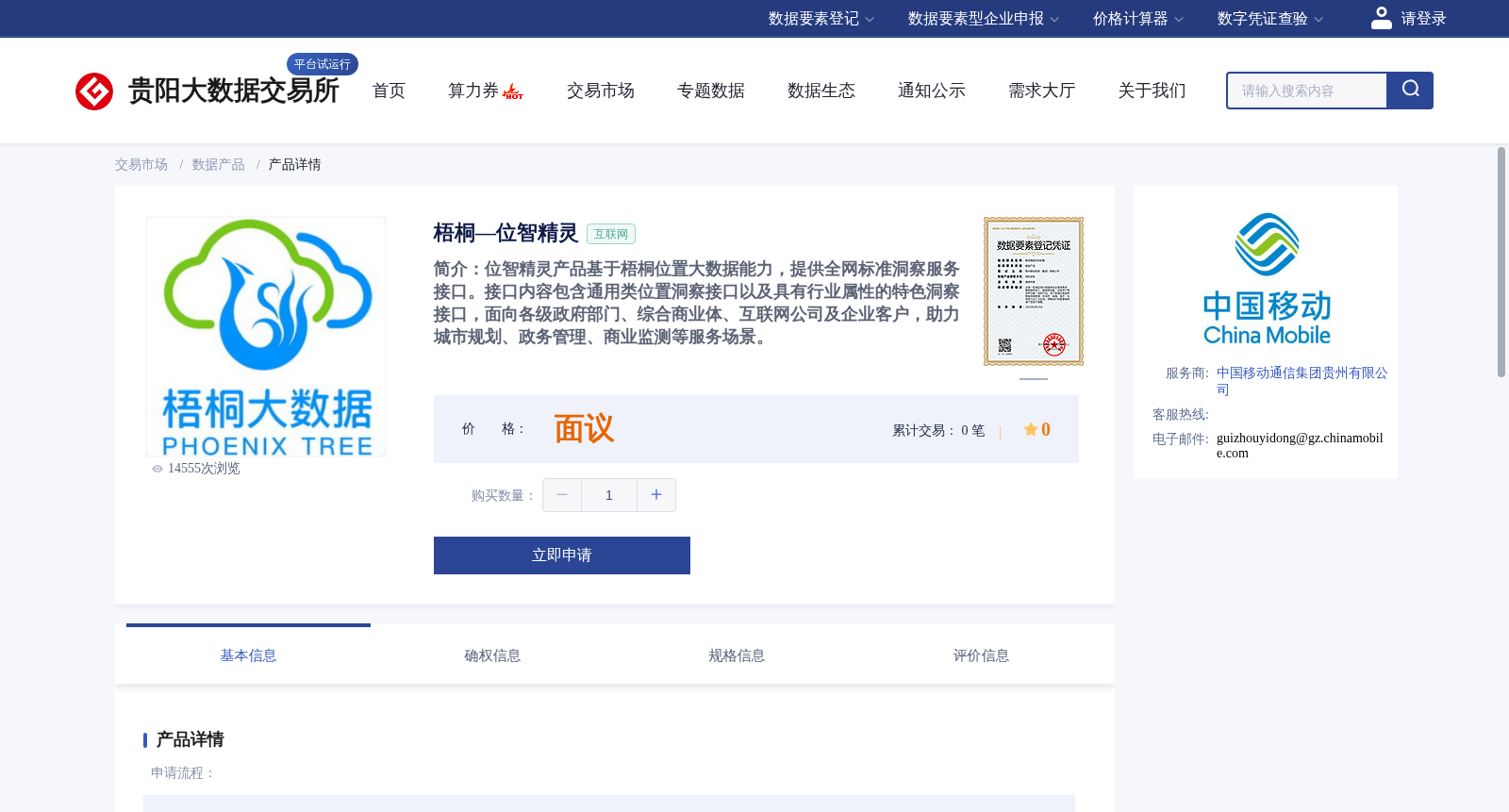Open the 需求大厅 menu item

1042,91
